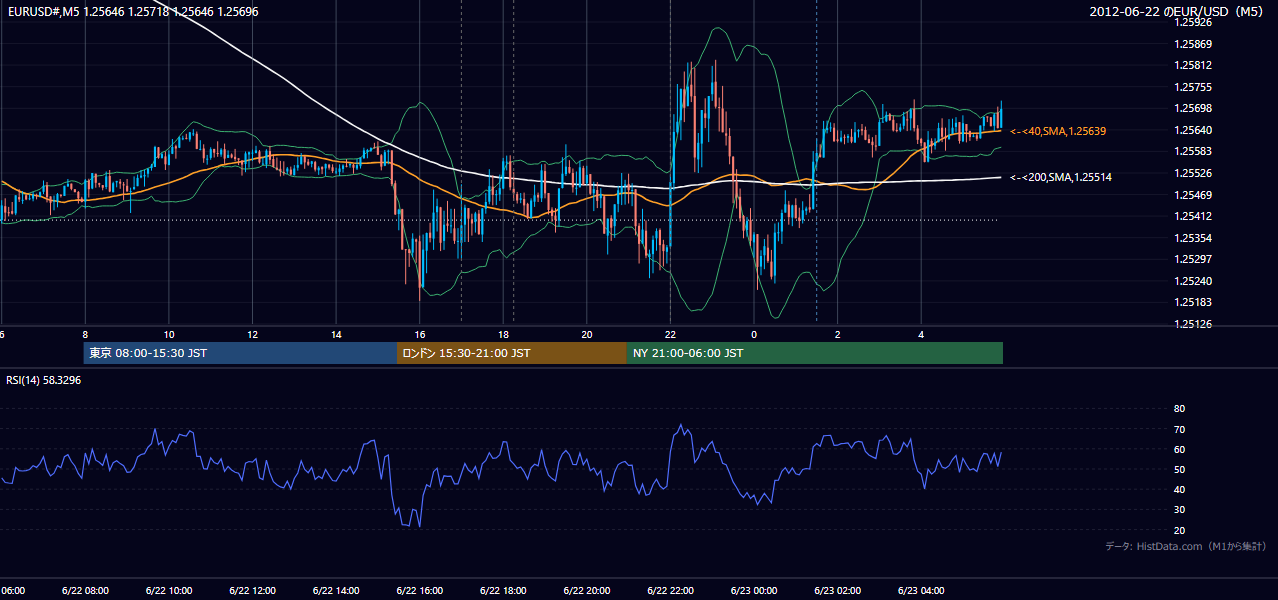Click the 6/22 10:00 time label
Screen dimensions: 1278x600
coord(168,590)
